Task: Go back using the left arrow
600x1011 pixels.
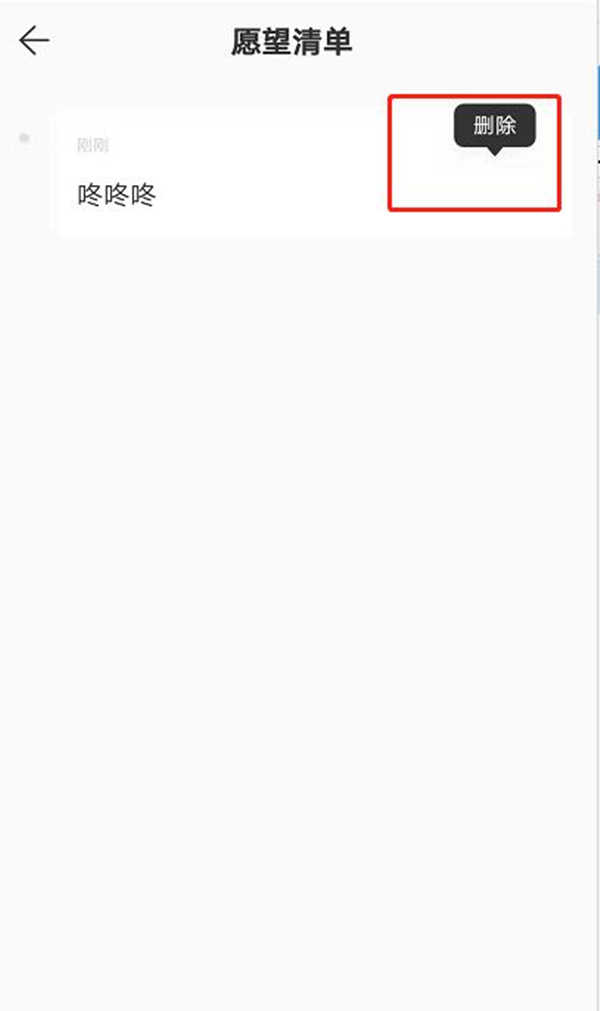Action: coord(34,41)
